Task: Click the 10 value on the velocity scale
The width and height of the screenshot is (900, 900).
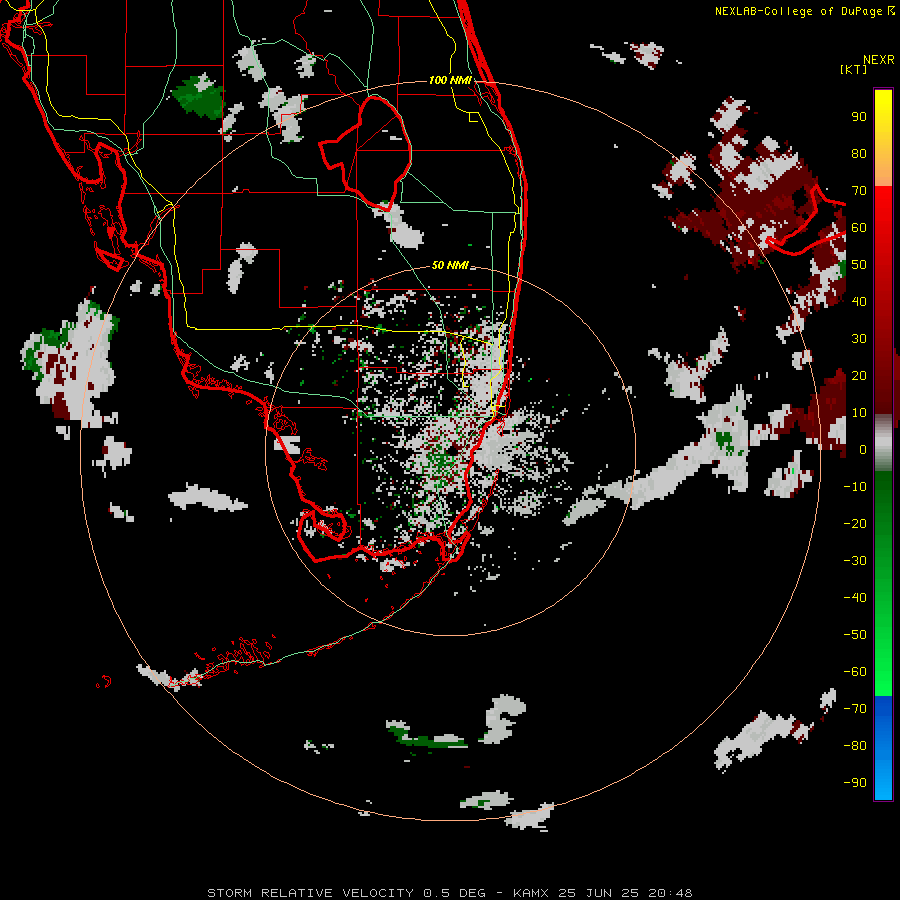Action: click(x=859, y=413)
